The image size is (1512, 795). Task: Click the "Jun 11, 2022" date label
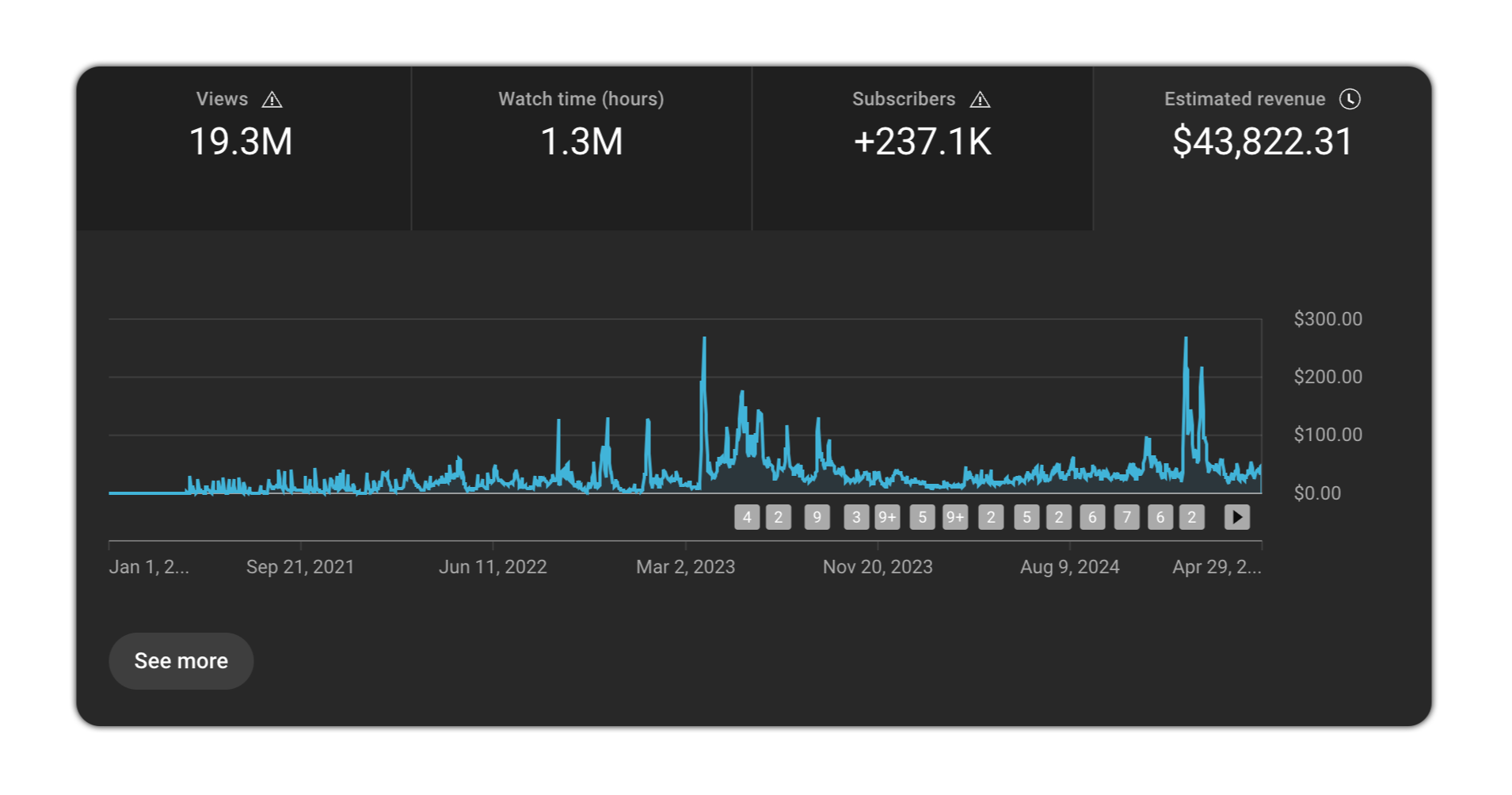click(493, 567)
